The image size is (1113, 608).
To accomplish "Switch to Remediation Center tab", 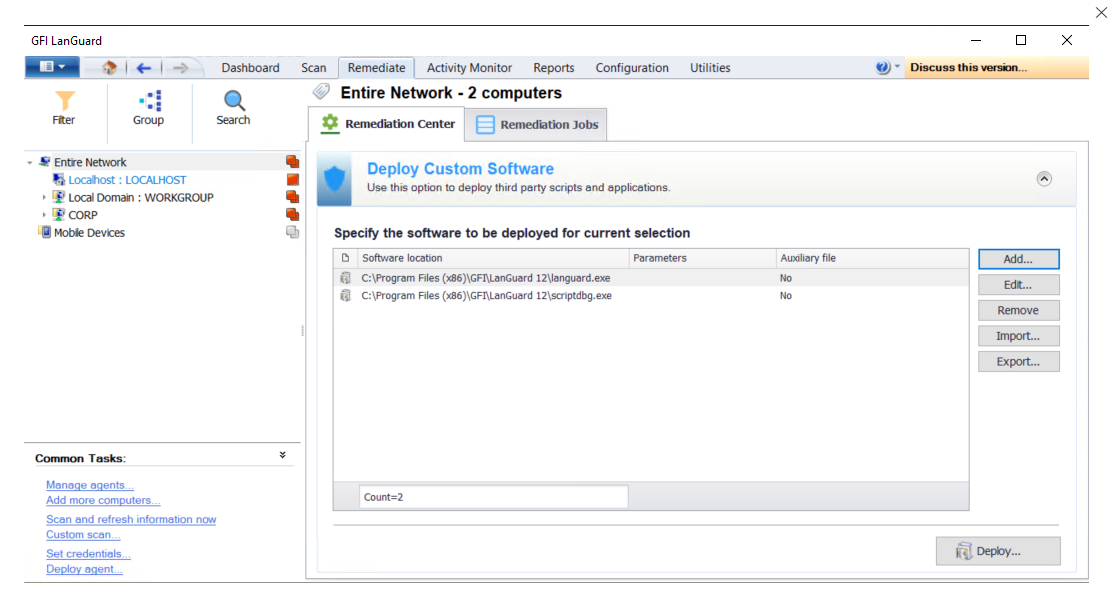I will click(x=388, y=123).
